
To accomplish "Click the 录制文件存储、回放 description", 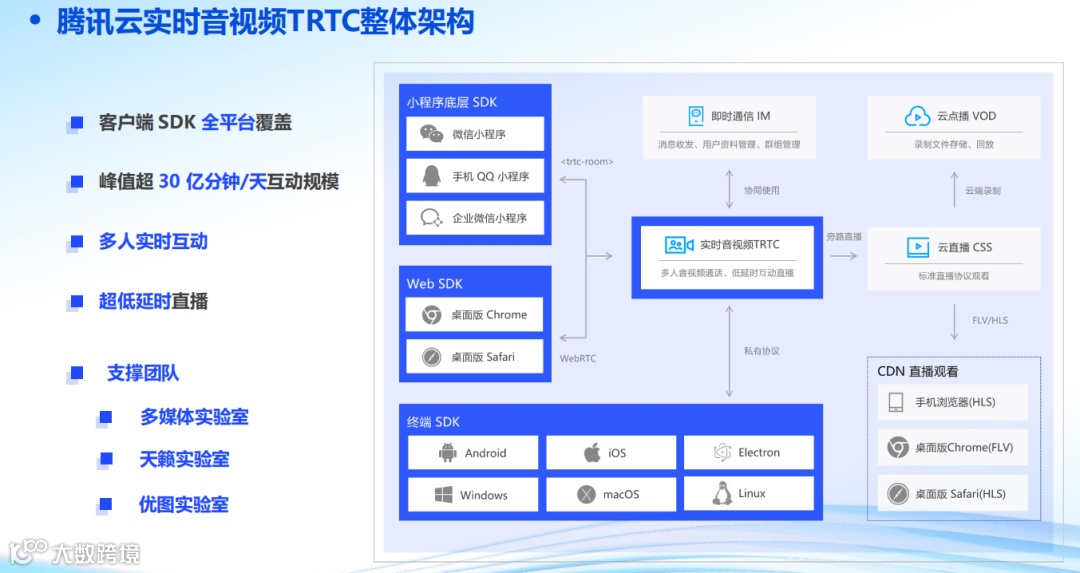I will tap(953, 144).
